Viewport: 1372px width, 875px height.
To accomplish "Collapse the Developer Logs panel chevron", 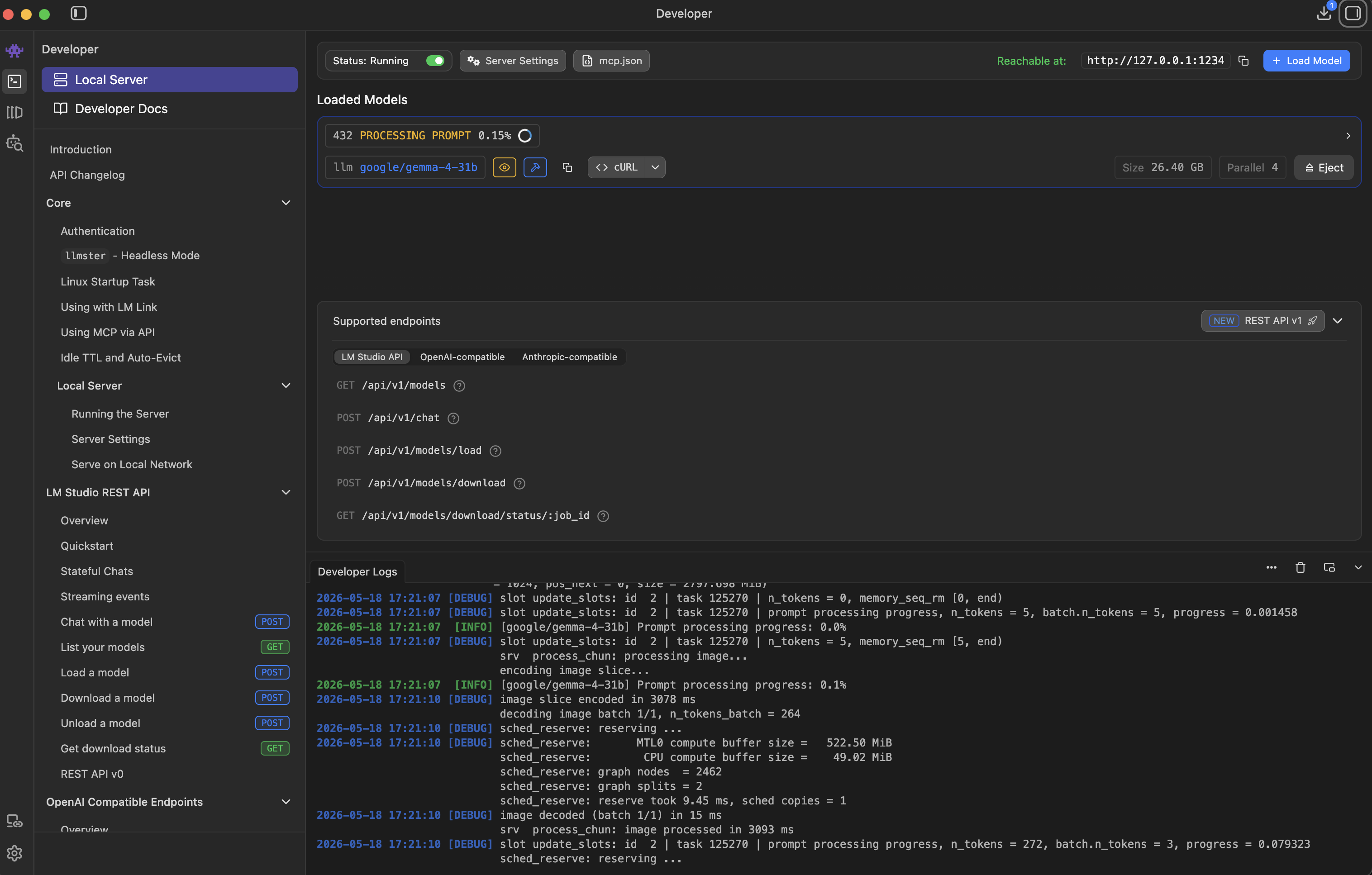I will 1358,567.
